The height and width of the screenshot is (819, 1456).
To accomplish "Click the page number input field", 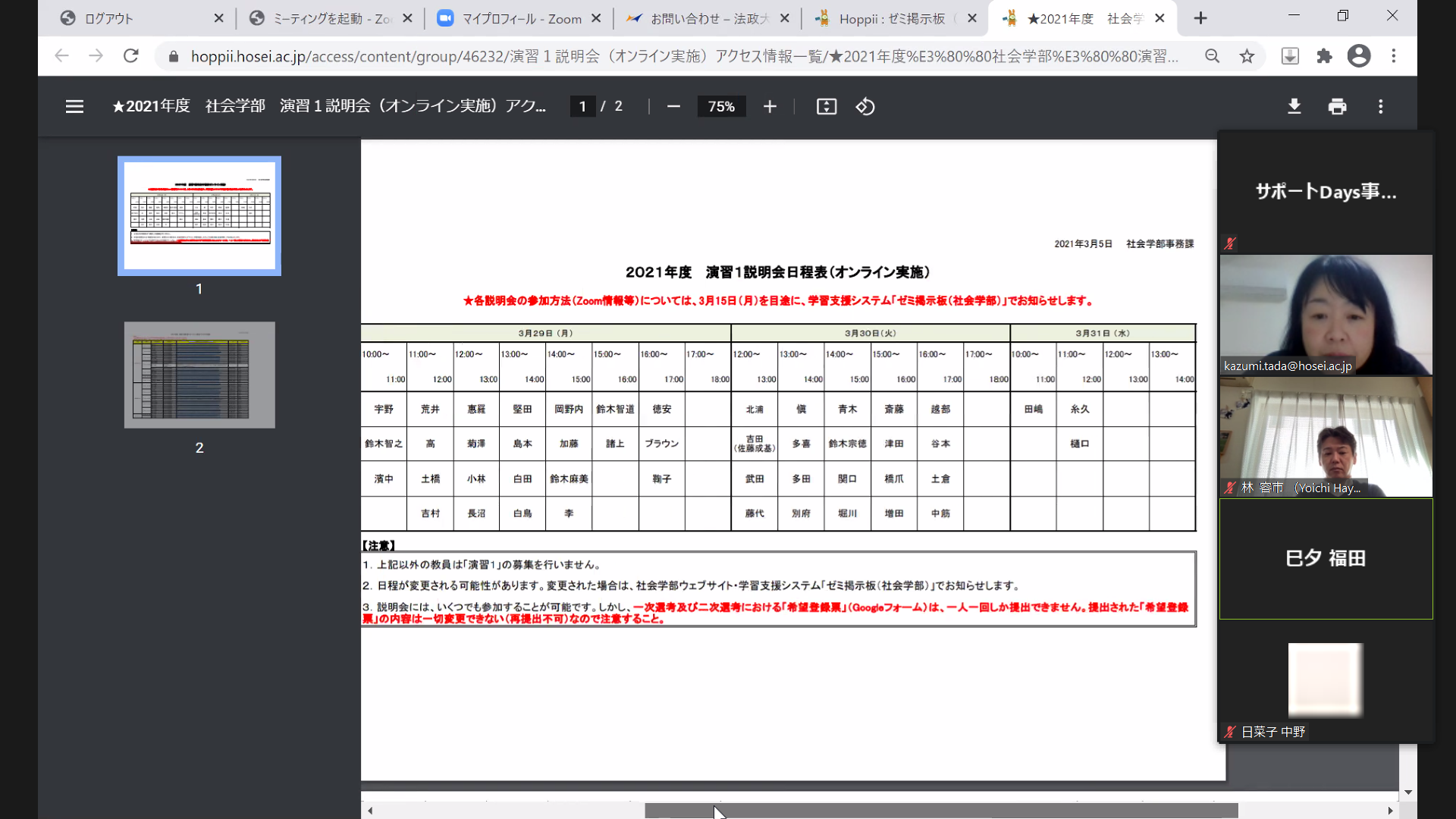I will [582, 107].
